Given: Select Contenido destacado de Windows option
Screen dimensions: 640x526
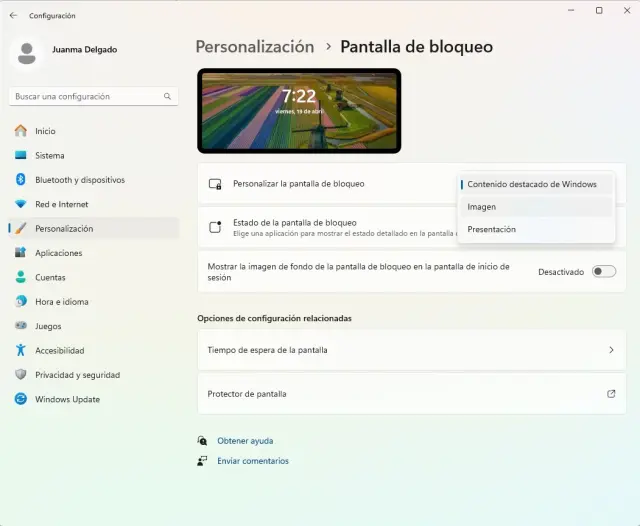Looking at the screenshot, I should 531,184.
